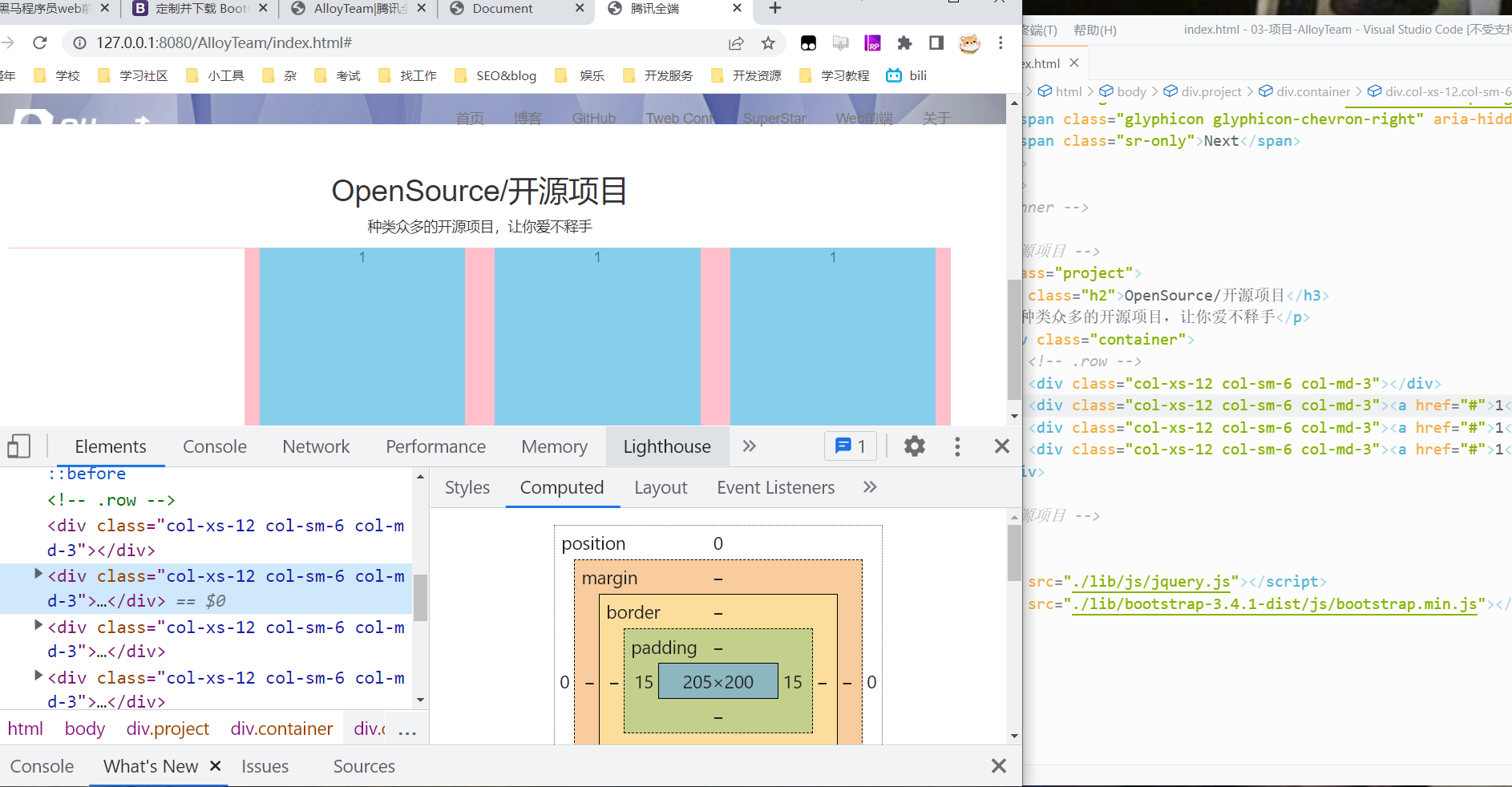The height and width of the screenshot is (787, 1512).
Task: Close the Document tab
Action: coord(580,9)
